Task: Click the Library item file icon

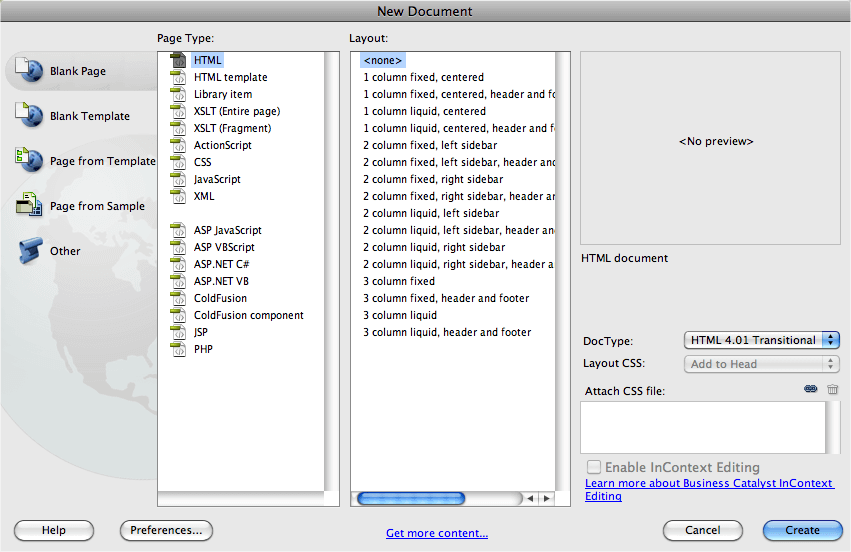Action: [x=179, y=94]
